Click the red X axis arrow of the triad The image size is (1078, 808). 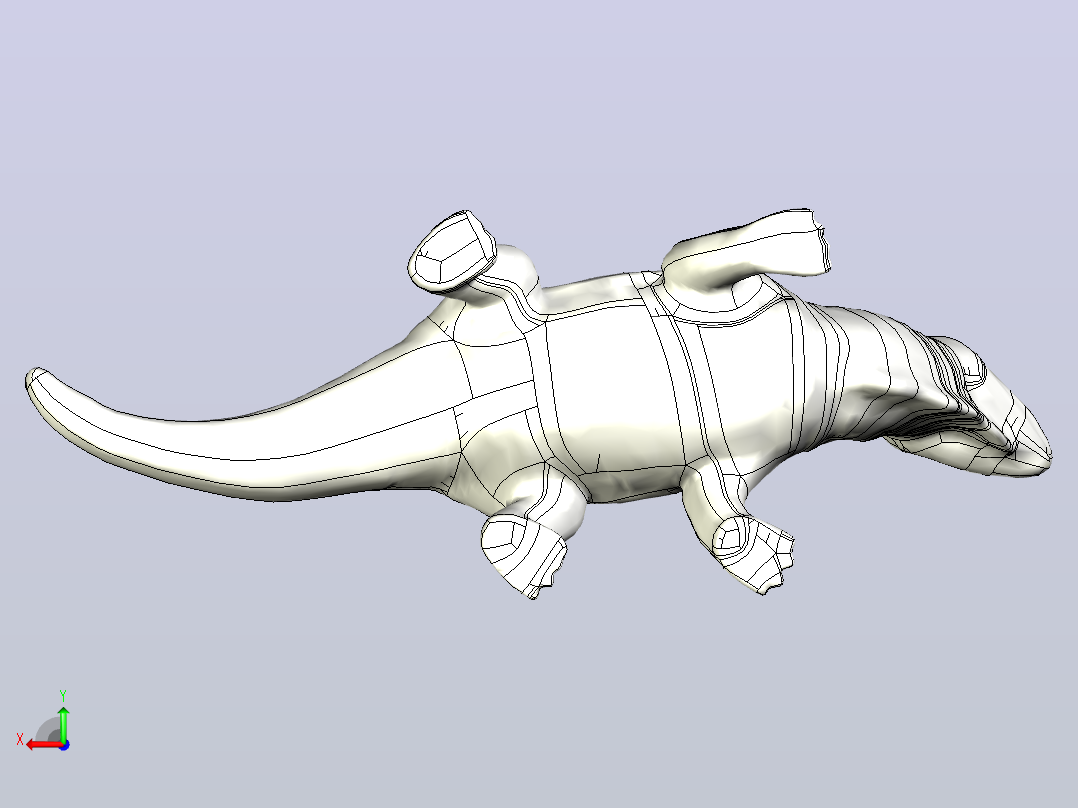(x=44, y=745)
